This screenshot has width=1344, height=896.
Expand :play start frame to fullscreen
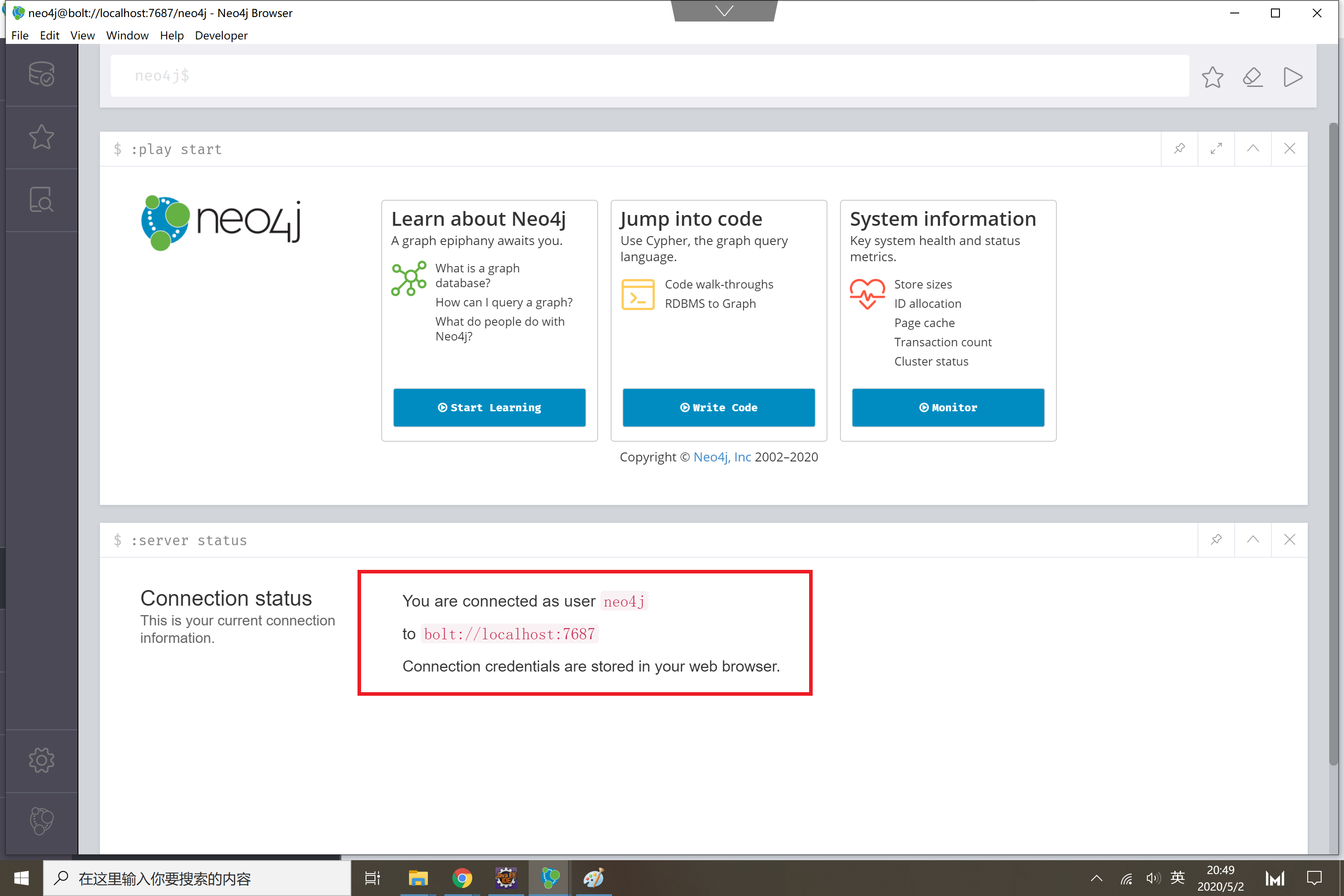[1216, 149]
